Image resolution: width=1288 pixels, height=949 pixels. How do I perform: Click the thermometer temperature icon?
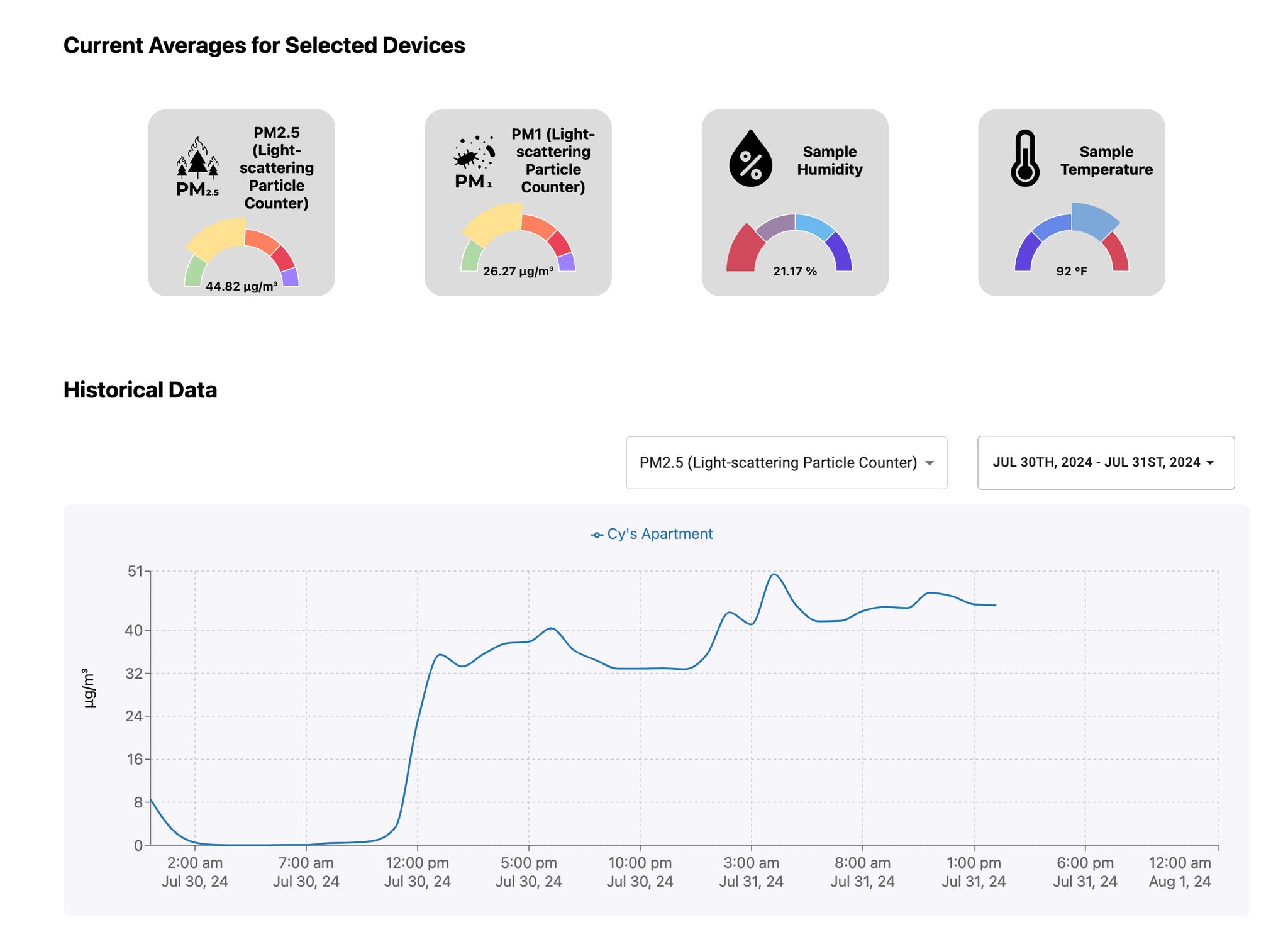[1025, 158]
